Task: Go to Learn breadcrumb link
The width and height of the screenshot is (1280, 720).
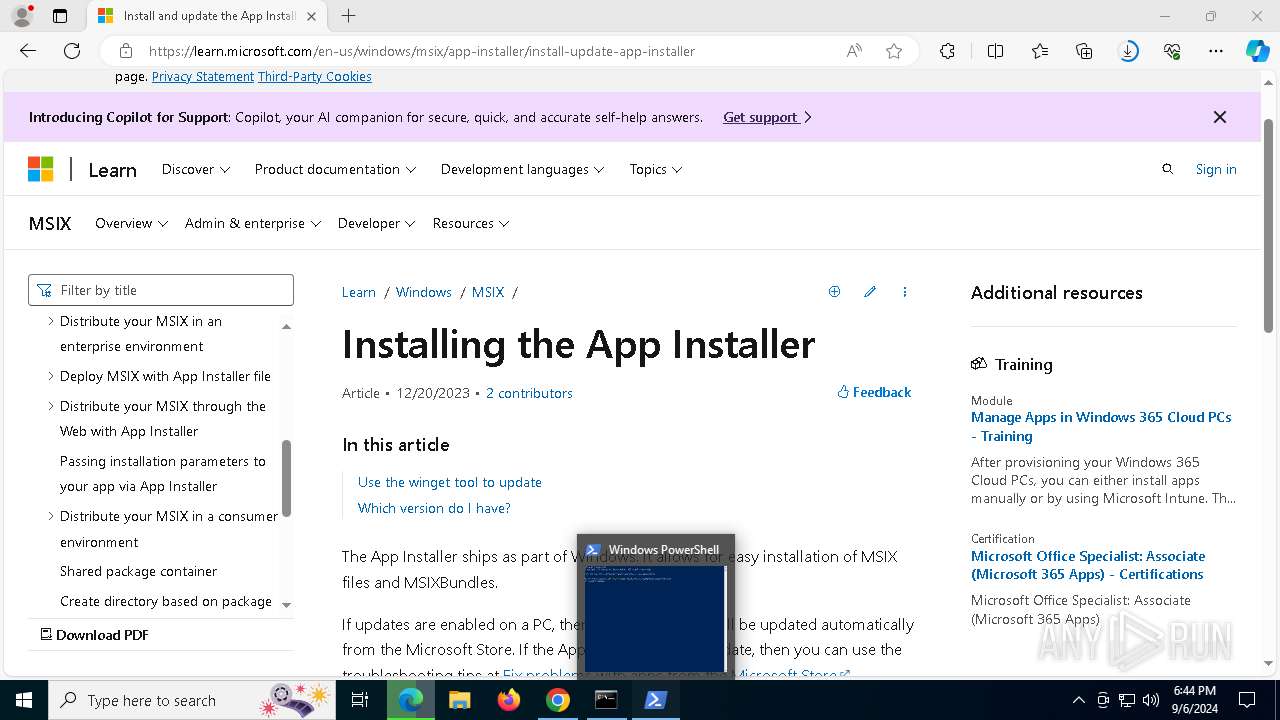Action: tap(359, 292)
